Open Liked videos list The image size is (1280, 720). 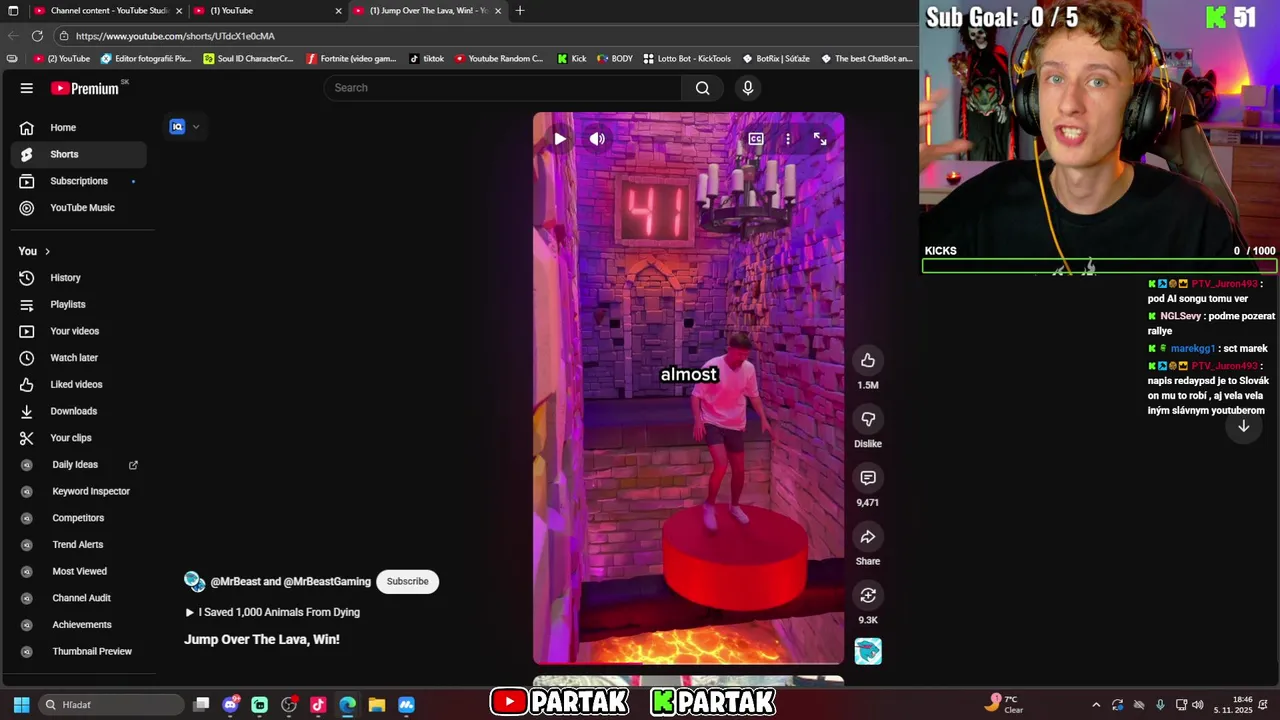tap(78, 384)
